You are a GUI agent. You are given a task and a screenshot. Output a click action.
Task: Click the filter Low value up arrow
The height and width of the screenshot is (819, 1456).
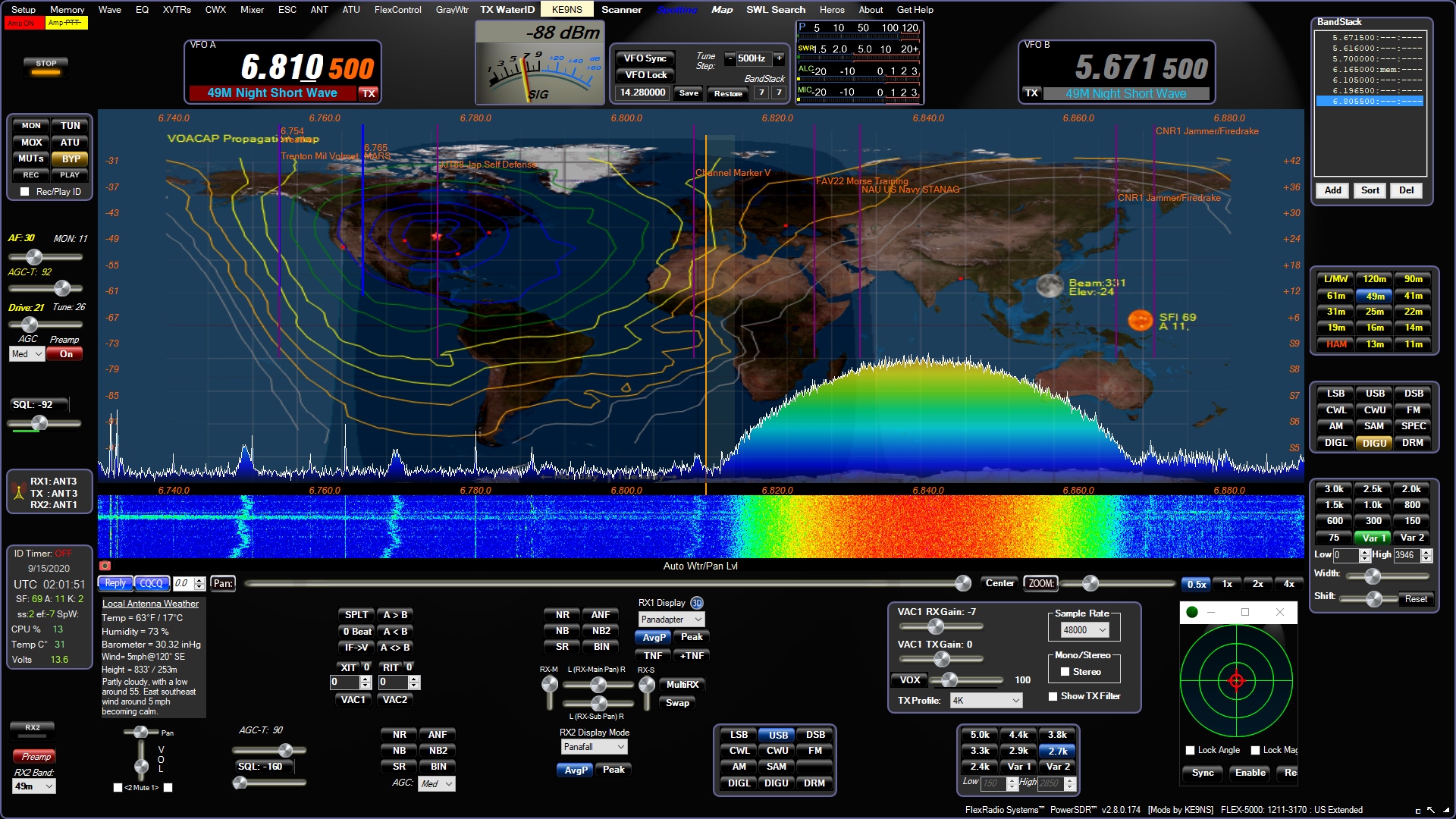coord(1364,551)
